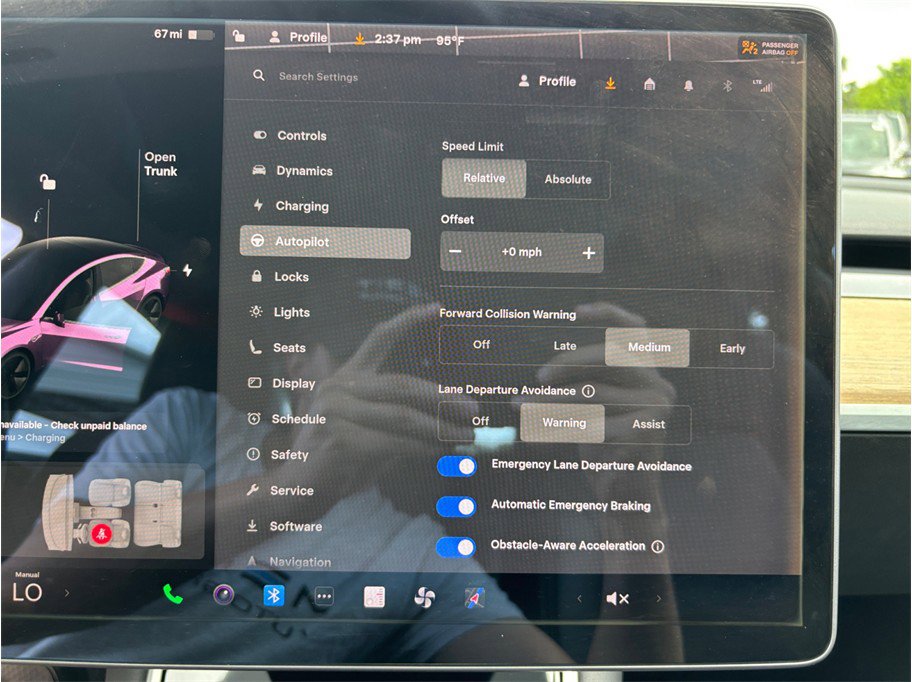
Task: Open the Safety settings menu
Action: click(x=277, y=455)
